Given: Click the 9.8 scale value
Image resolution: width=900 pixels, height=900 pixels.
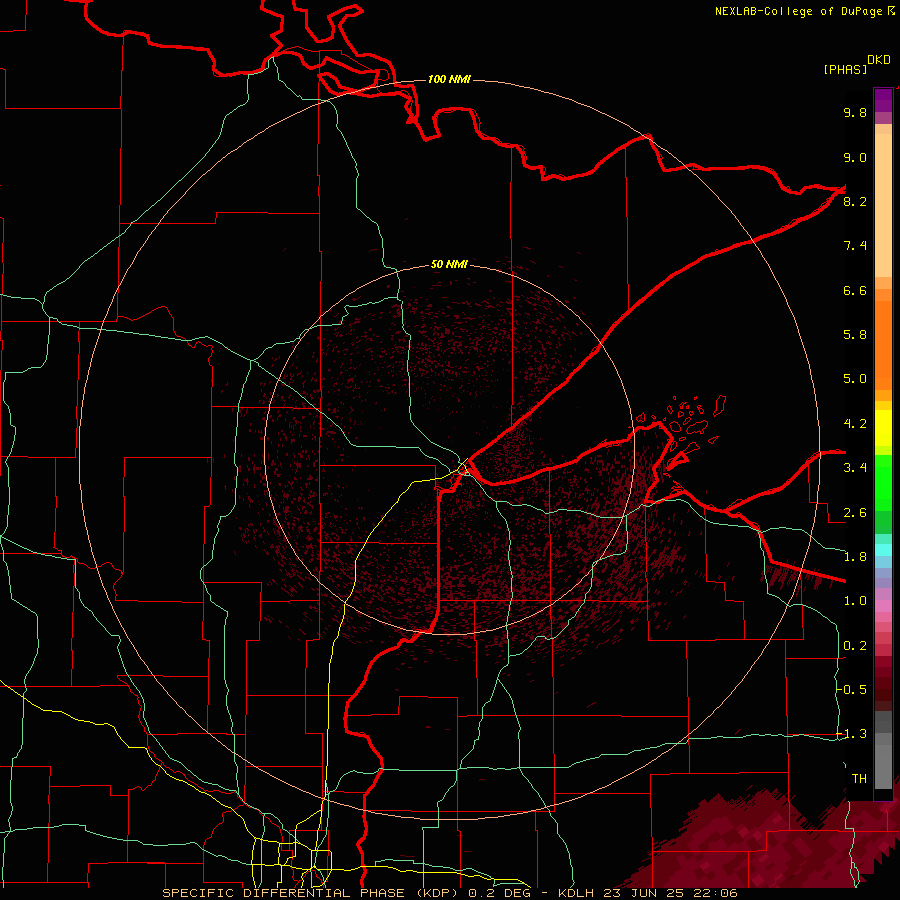Looking at the screenshot, I should click(855, 112).
